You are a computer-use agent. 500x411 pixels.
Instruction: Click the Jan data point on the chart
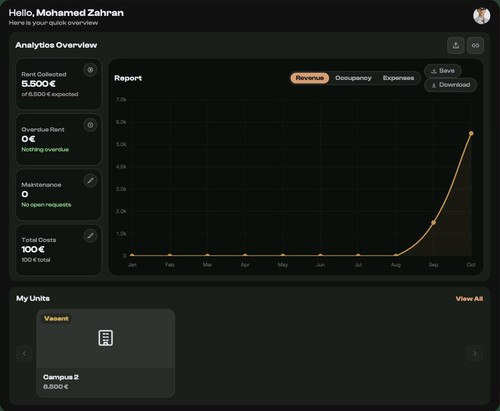click(132, 255)
